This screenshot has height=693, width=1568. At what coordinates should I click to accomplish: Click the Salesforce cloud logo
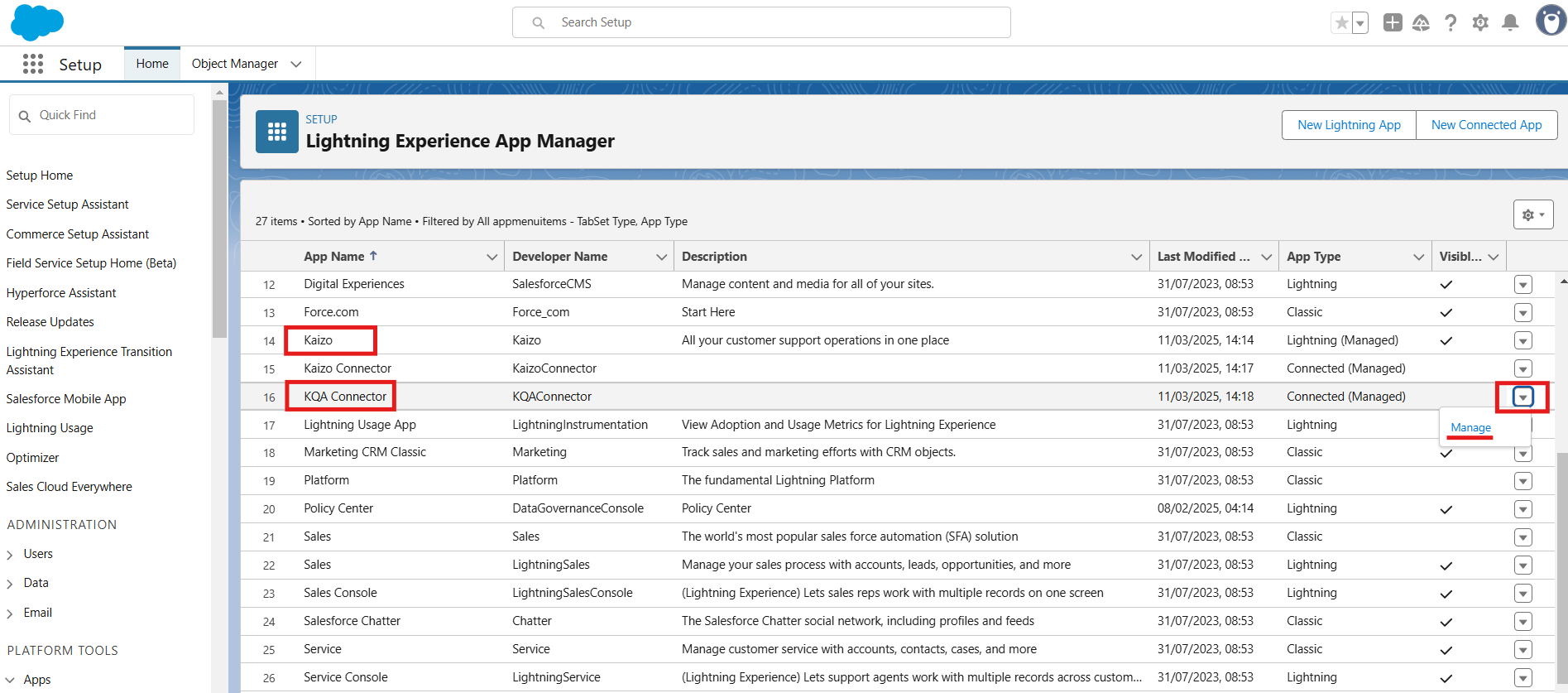(x=37, y=22)
